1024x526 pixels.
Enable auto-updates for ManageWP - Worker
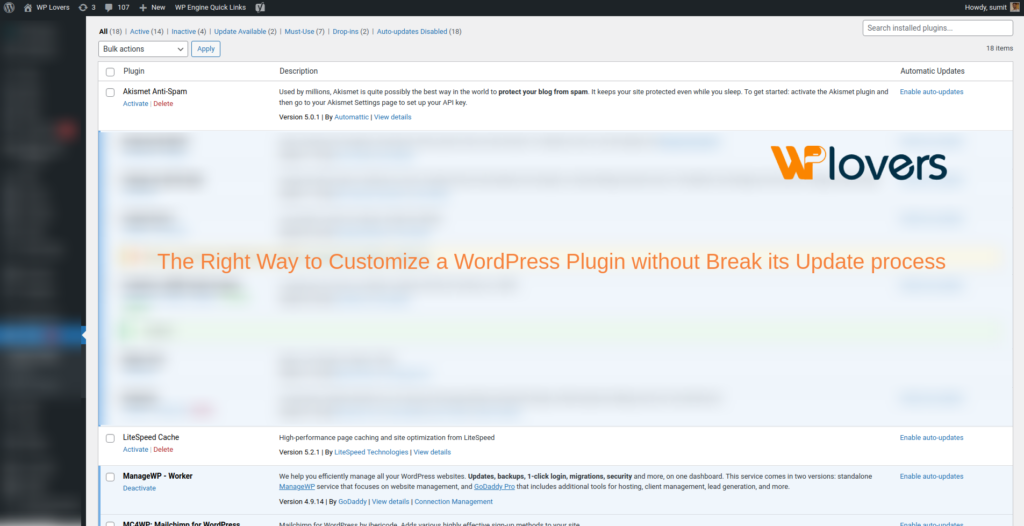(x=931, y=476)
